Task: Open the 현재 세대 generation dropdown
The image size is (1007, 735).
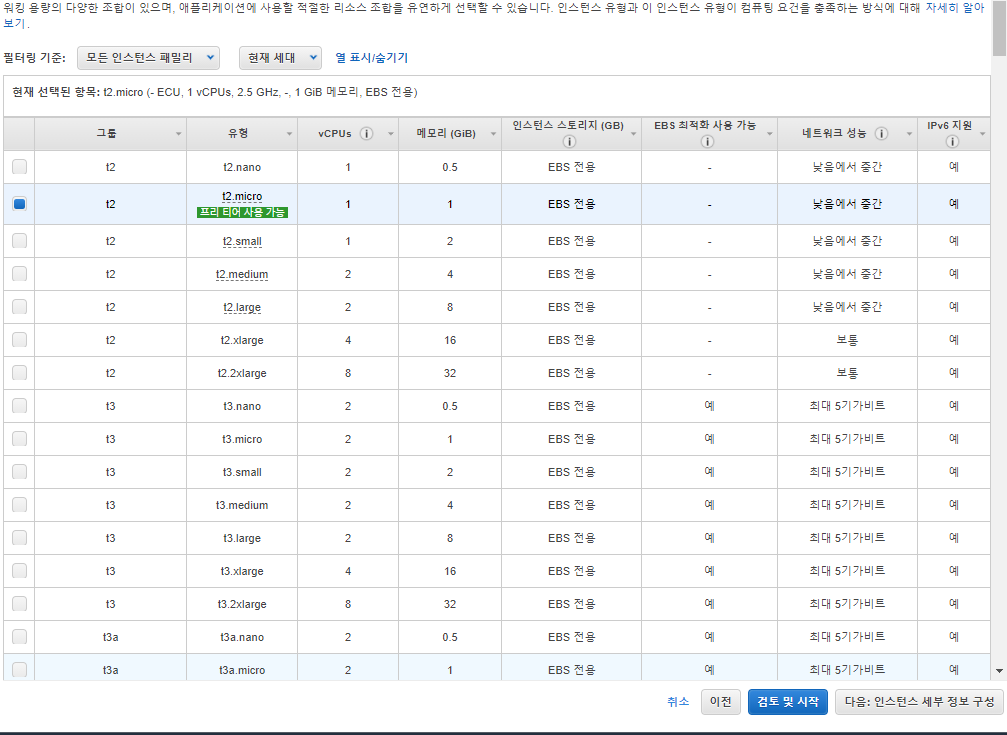Action: 280,58
